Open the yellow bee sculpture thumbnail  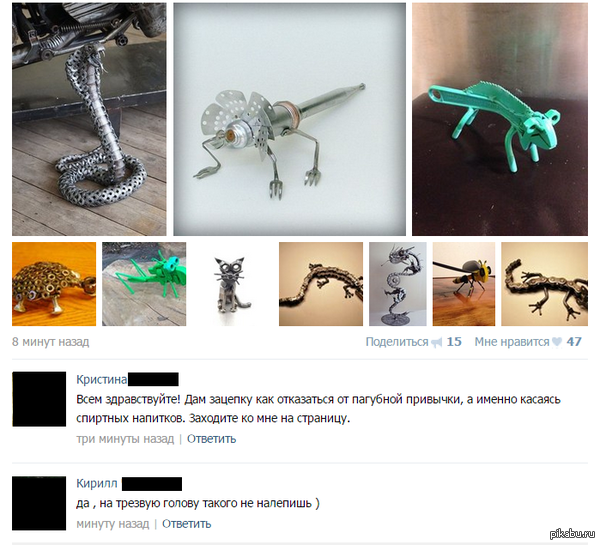[464, 284]
